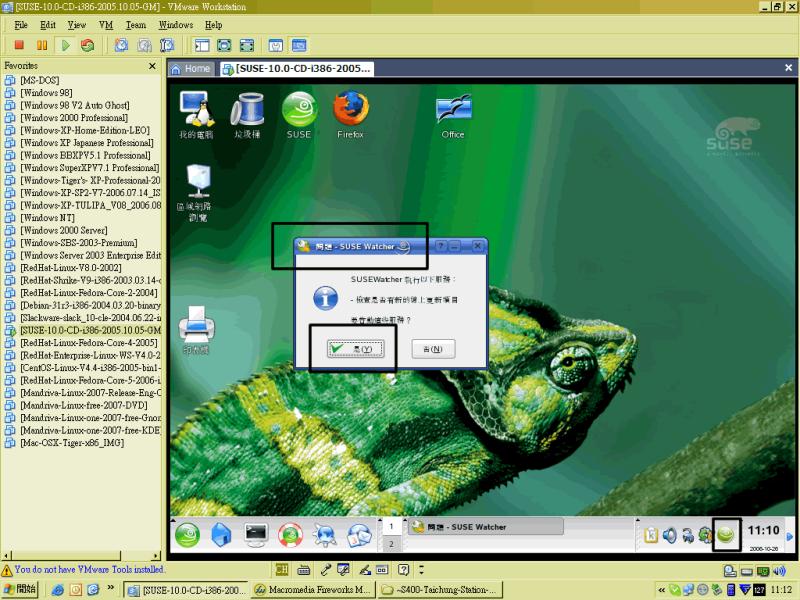Switch to virtual desktop 1 in pager
This screenshot has width=800, height=600.
pos(391,527)
